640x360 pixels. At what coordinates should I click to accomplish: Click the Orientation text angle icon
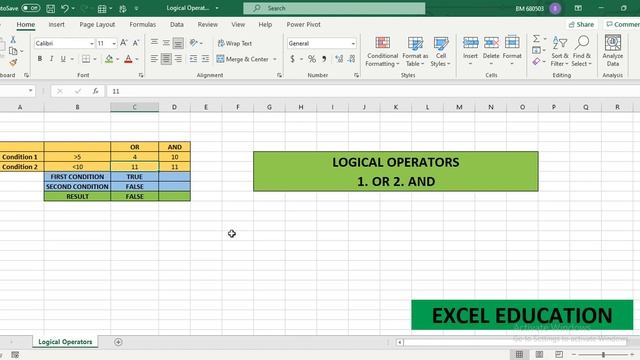(x=194, y=42)
